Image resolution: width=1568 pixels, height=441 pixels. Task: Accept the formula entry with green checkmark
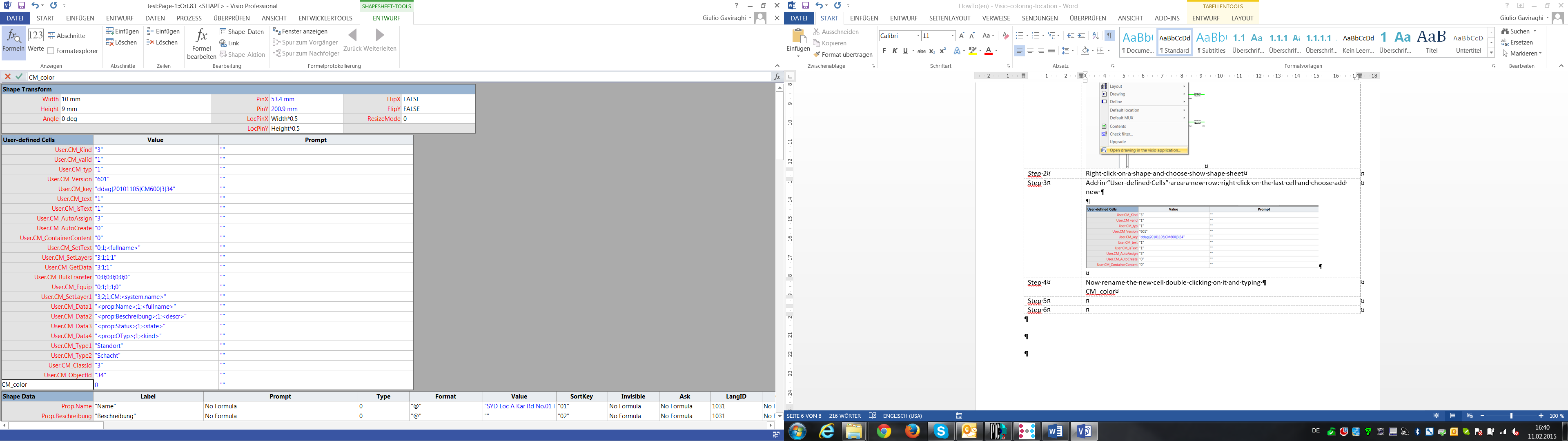(20, 77)
